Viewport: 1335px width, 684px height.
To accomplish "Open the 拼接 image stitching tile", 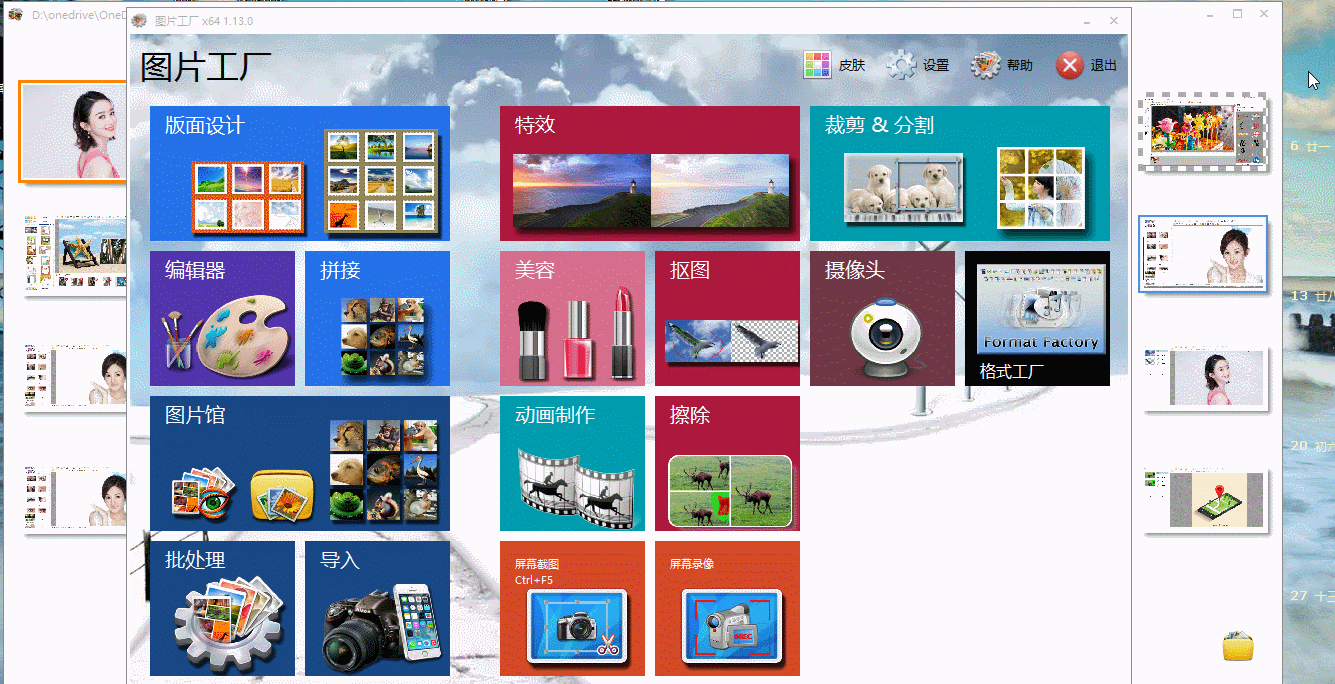I will 377,318.
